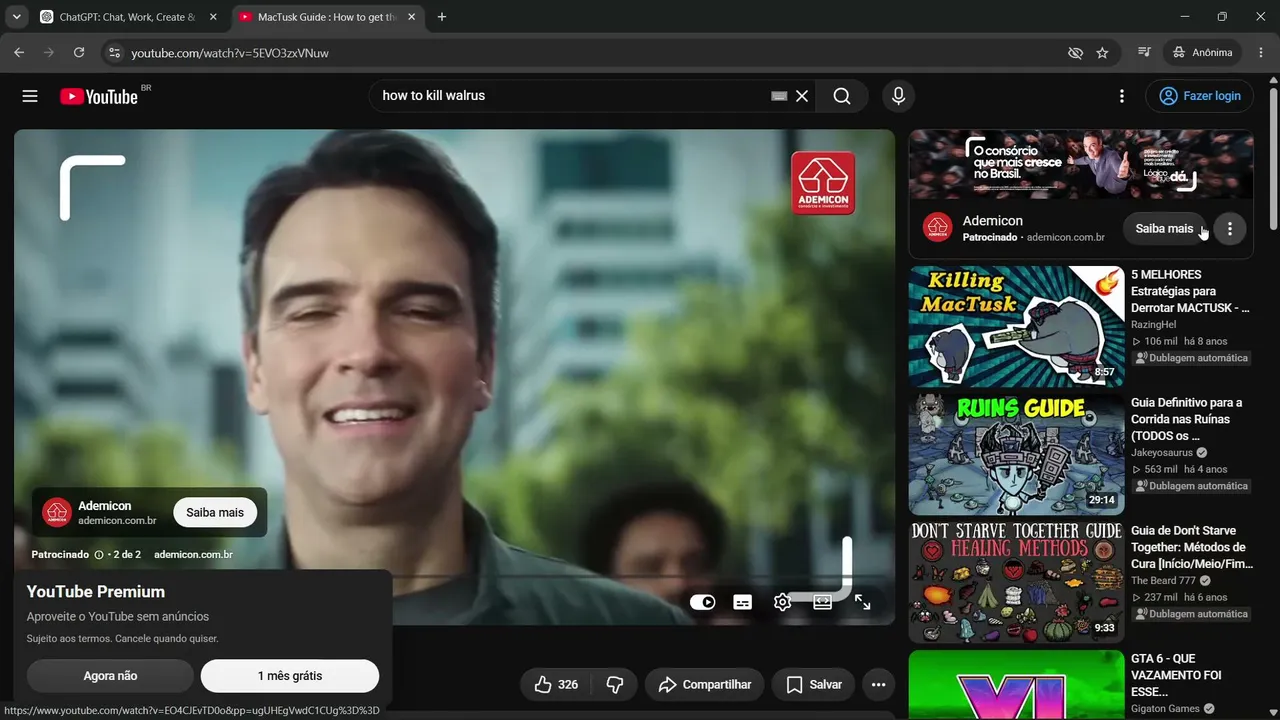1280x720 pixels.
Task: Switch to the ChatGPT tab
Action: pyautogui.click(x=129, y=17)
